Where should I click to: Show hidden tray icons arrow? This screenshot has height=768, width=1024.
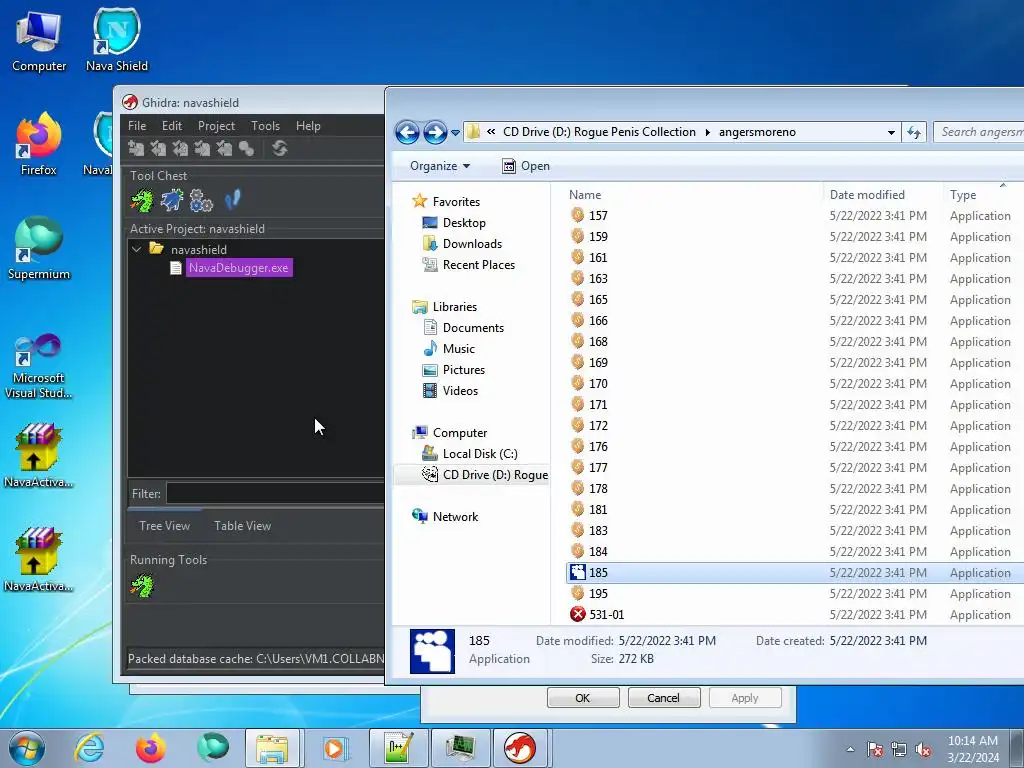pyautogui.click(x=850, y=749)
